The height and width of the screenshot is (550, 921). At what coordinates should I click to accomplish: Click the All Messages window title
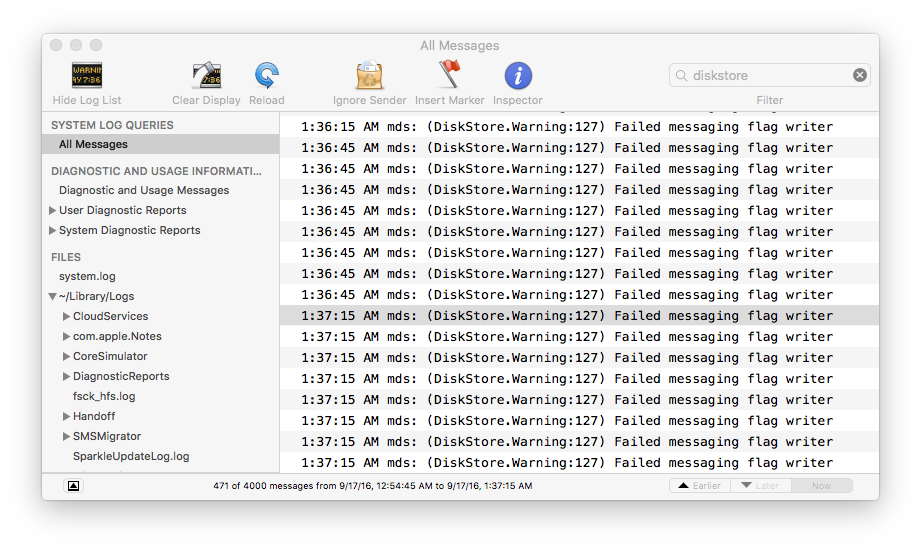pyautogui.click(x=459, y=45)
